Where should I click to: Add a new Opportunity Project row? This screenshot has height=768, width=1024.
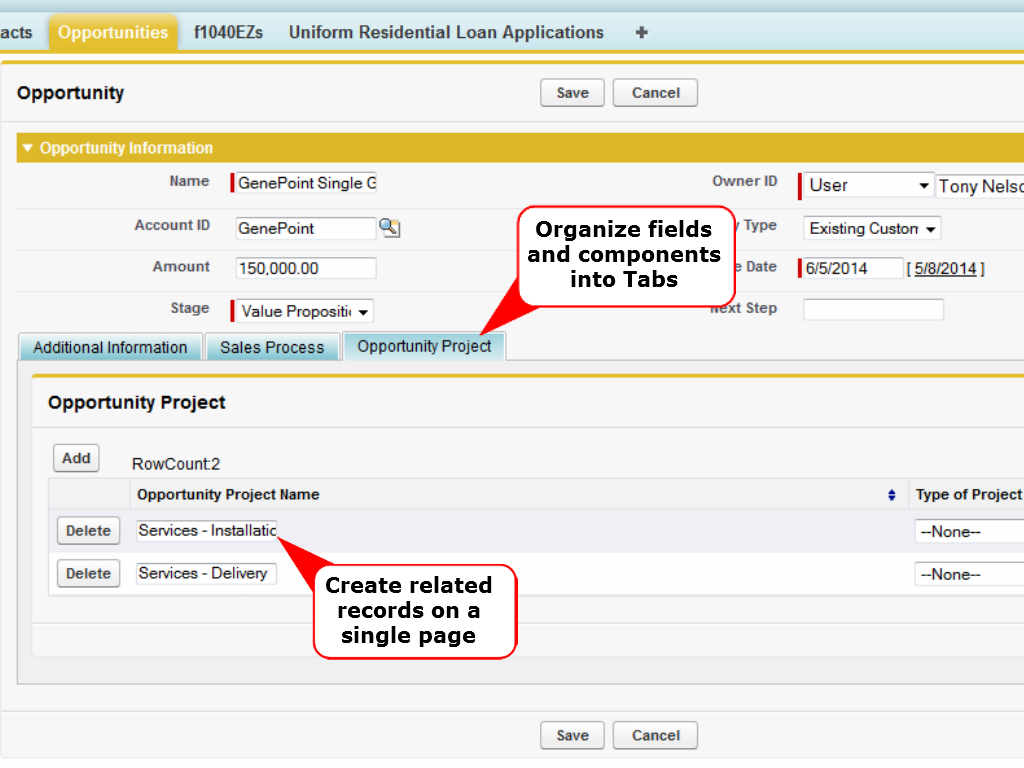pos(76,458)
